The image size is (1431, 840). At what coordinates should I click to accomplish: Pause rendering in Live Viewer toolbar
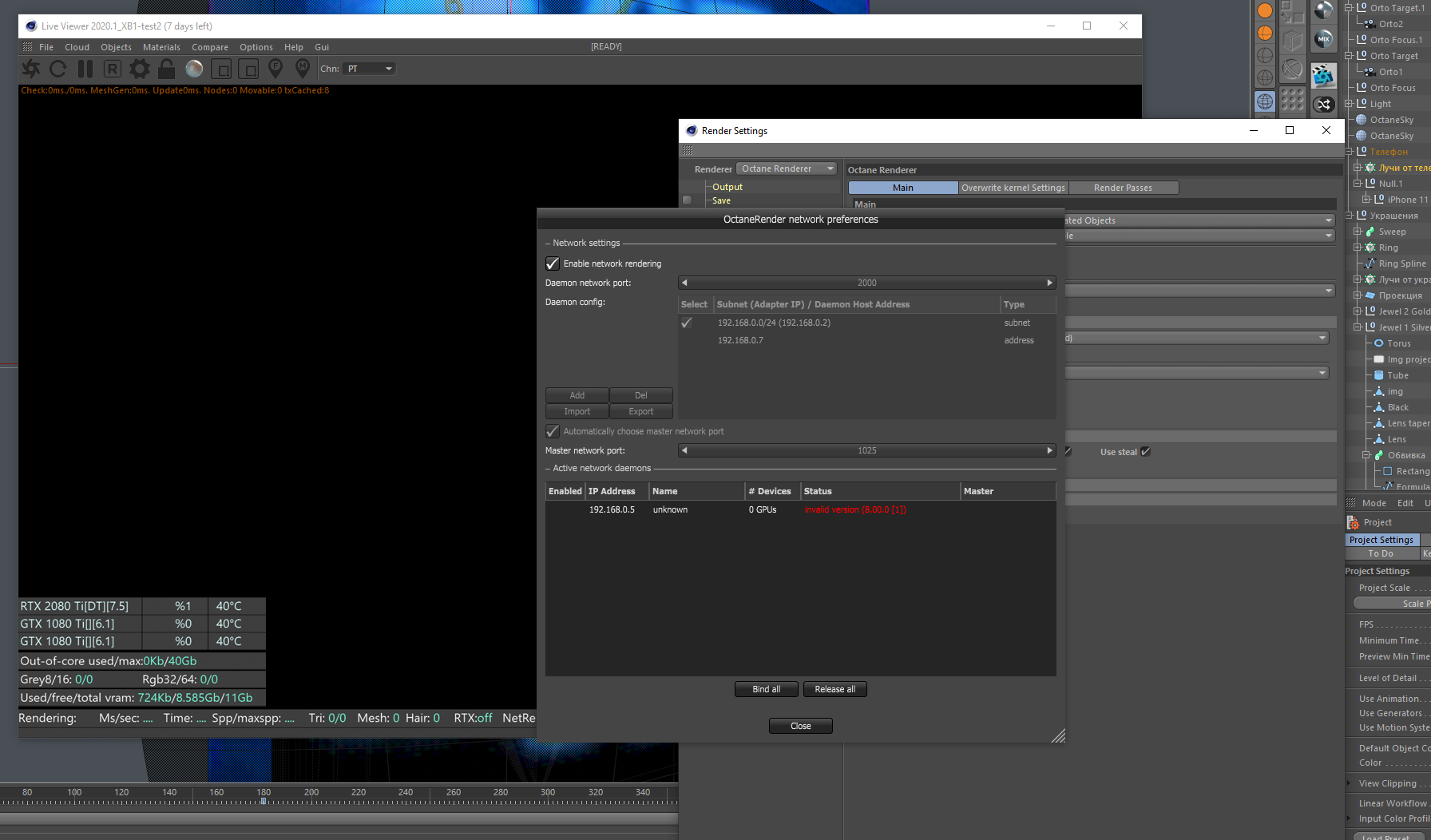85,69
